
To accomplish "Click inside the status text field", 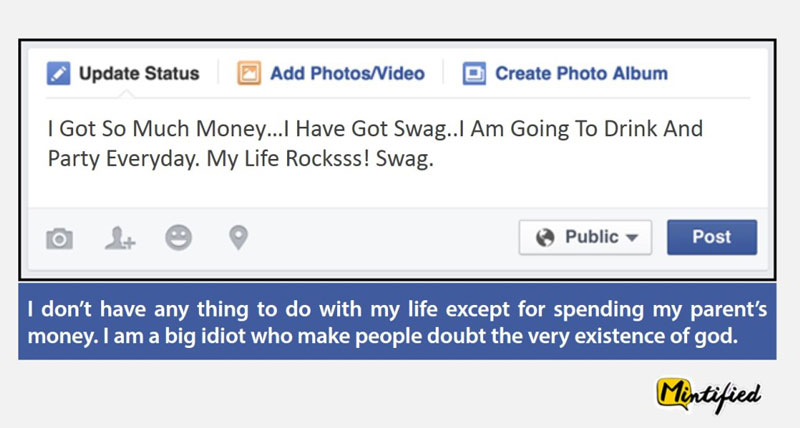I will pos(398,153).
